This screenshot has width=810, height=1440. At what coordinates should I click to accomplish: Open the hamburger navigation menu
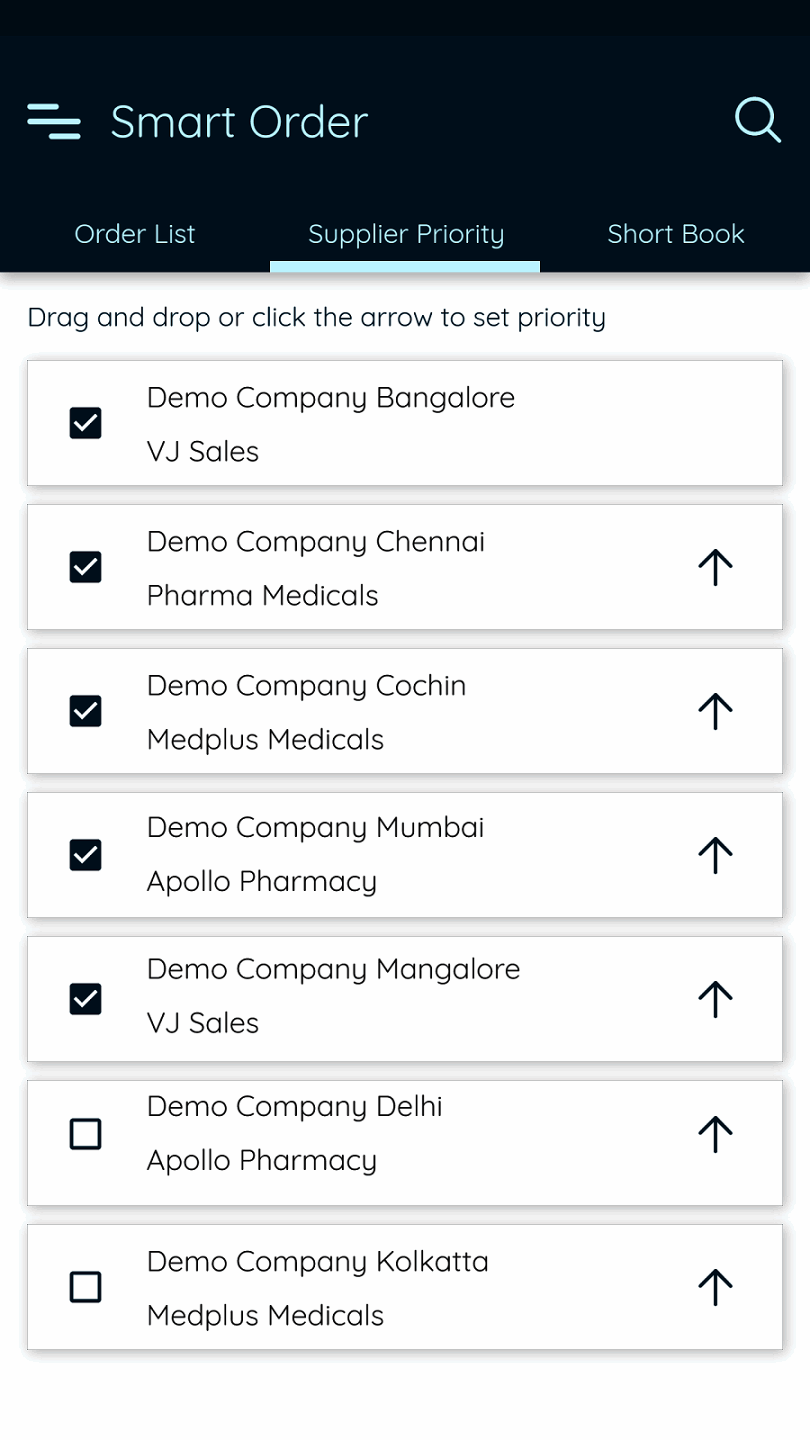pyautogui.click(x=54, y=121)
